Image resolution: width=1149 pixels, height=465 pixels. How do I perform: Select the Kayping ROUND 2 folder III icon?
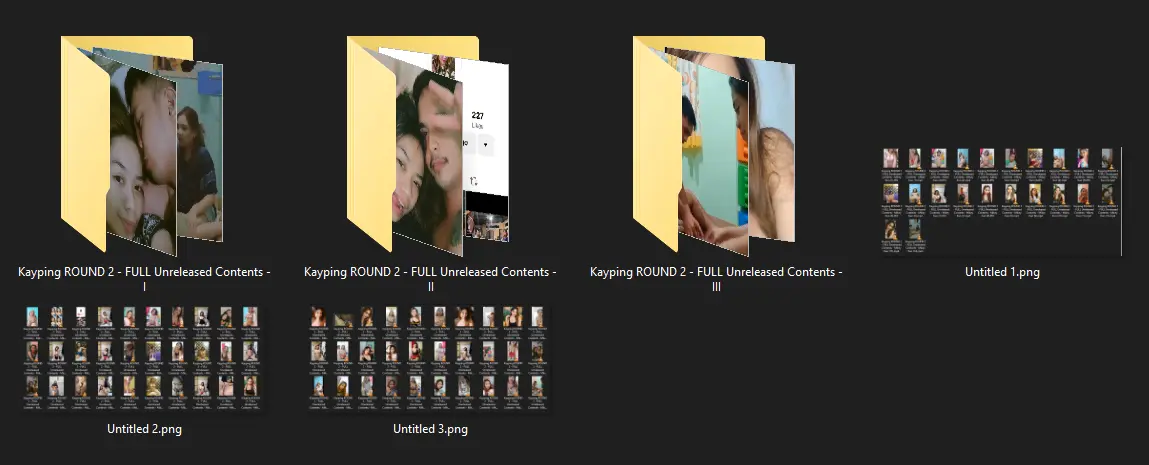pyautogui.click(x=714, y=146)
